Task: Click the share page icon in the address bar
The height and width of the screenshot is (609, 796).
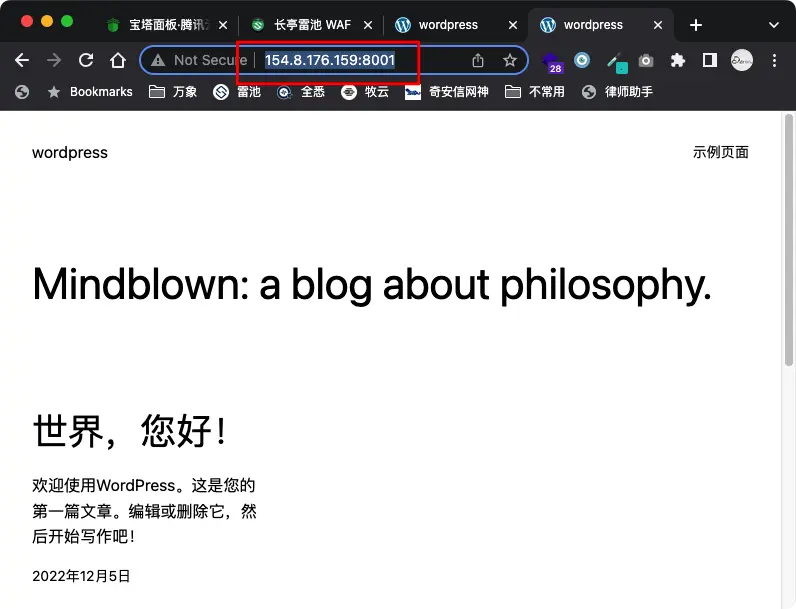Action: pyautogui.click(x=478, y=60)
